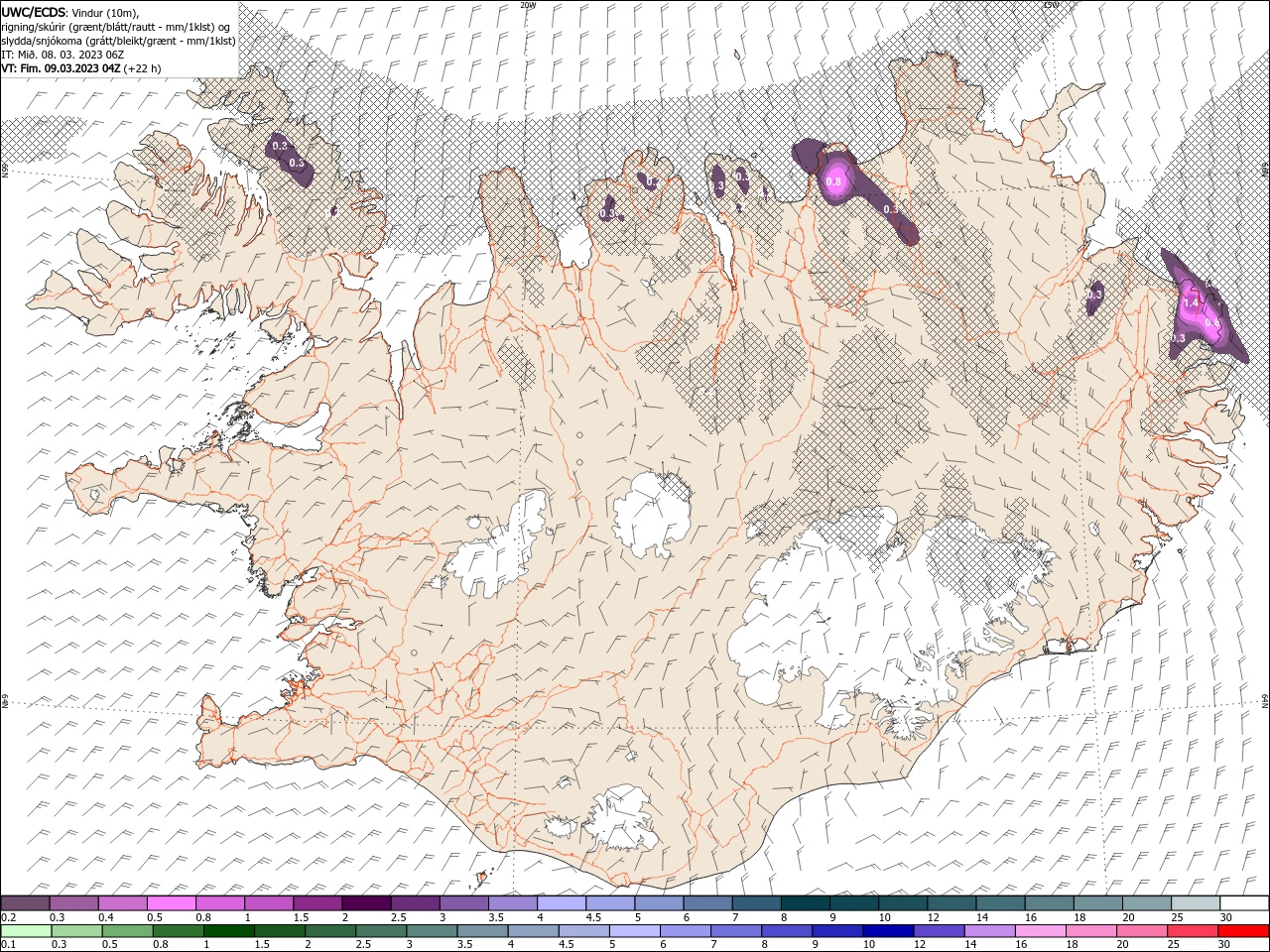Click the bright red 30 swatch in lower legend
Viewport: 1270px width, 952px height.
[x=1243, y=931]
